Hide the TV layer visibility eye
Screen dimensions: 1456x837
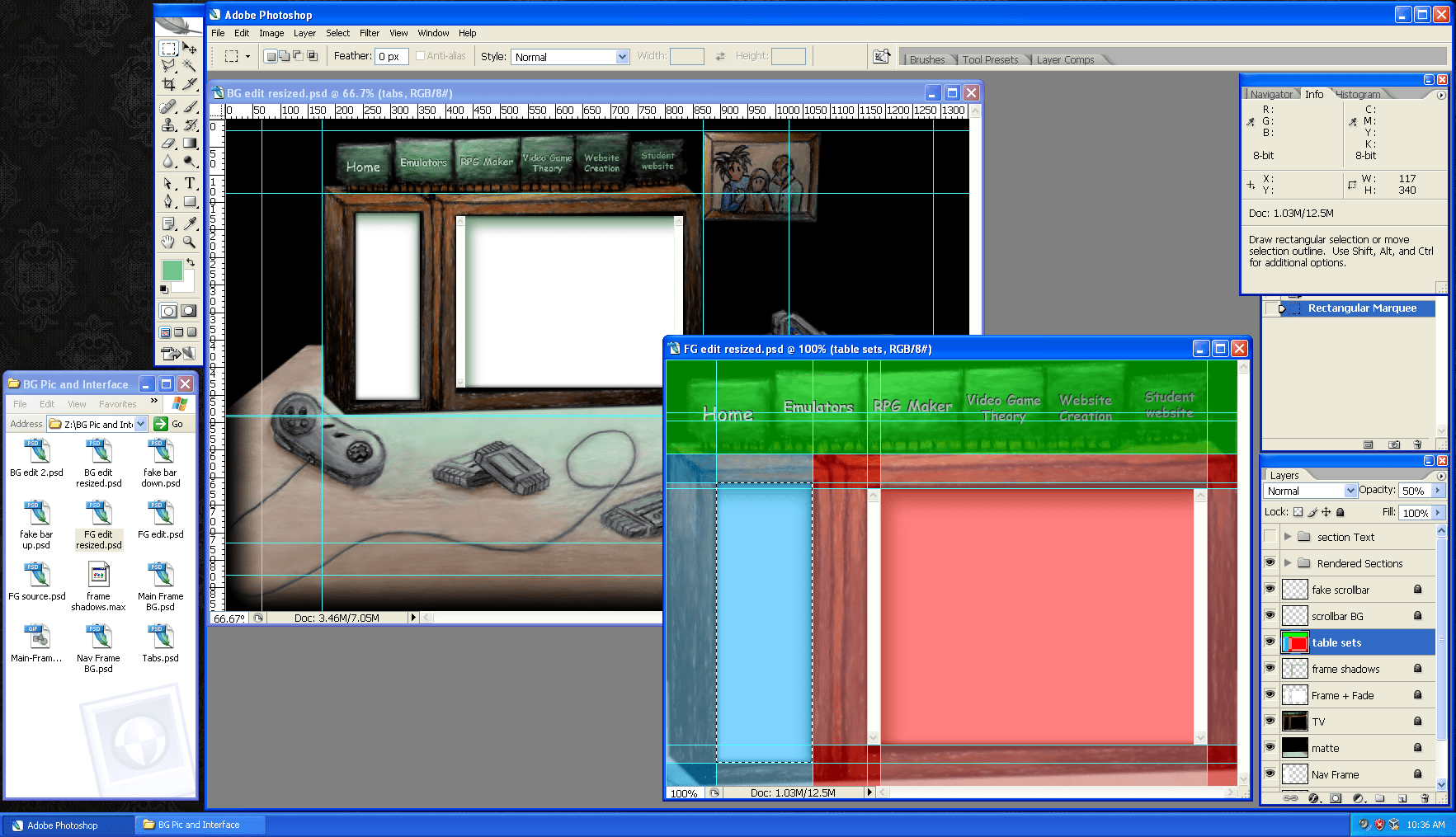[1270, 722]
